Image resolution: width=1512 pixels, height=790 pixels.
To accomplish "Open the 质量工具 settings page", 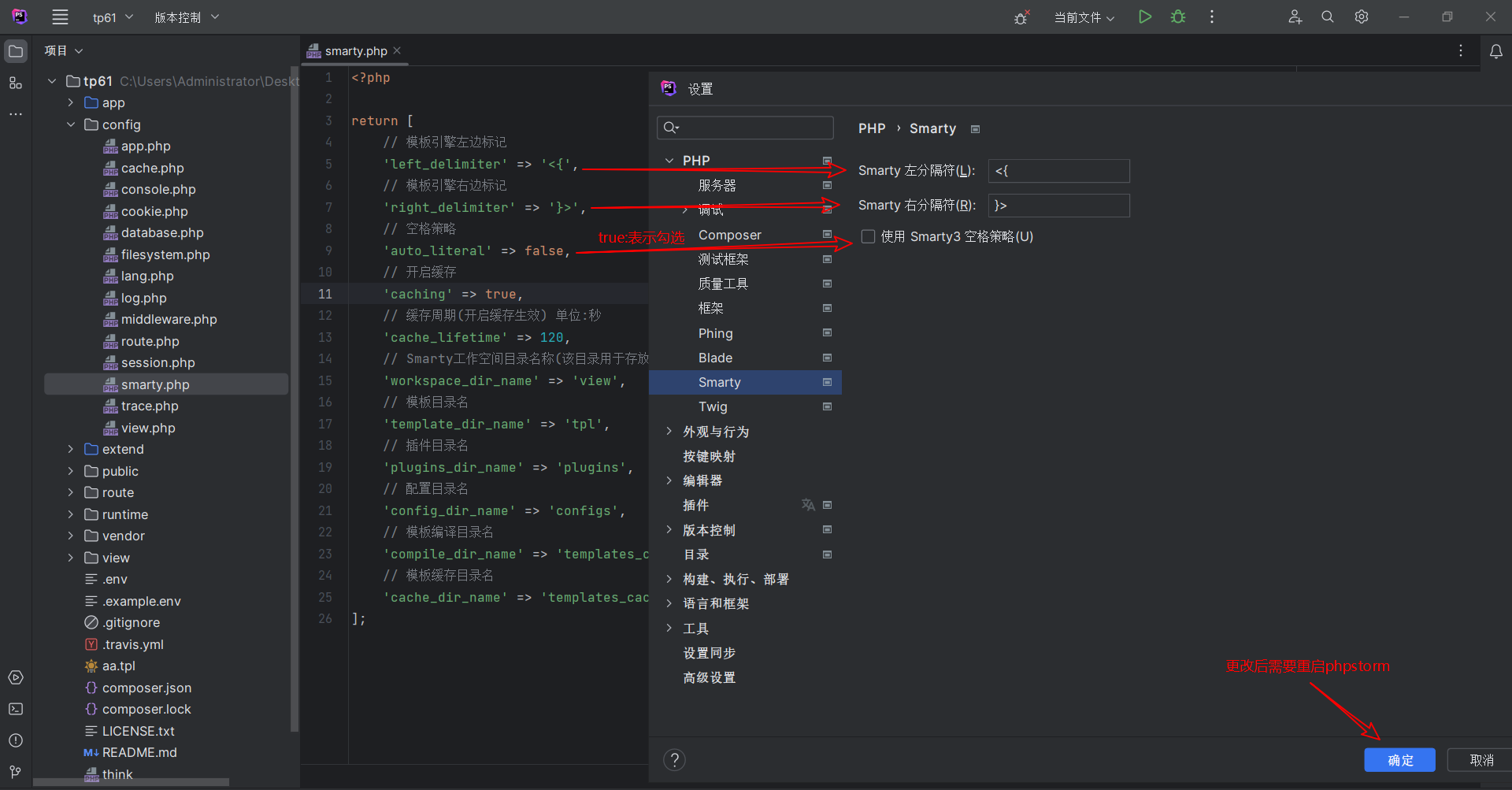I will tap(745, 284).
